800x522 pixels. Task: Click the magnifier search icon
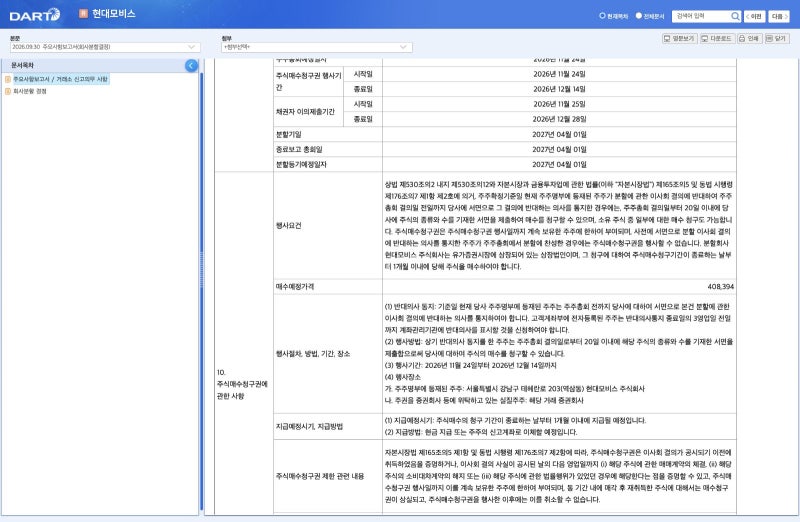click(x=735, y=16)
